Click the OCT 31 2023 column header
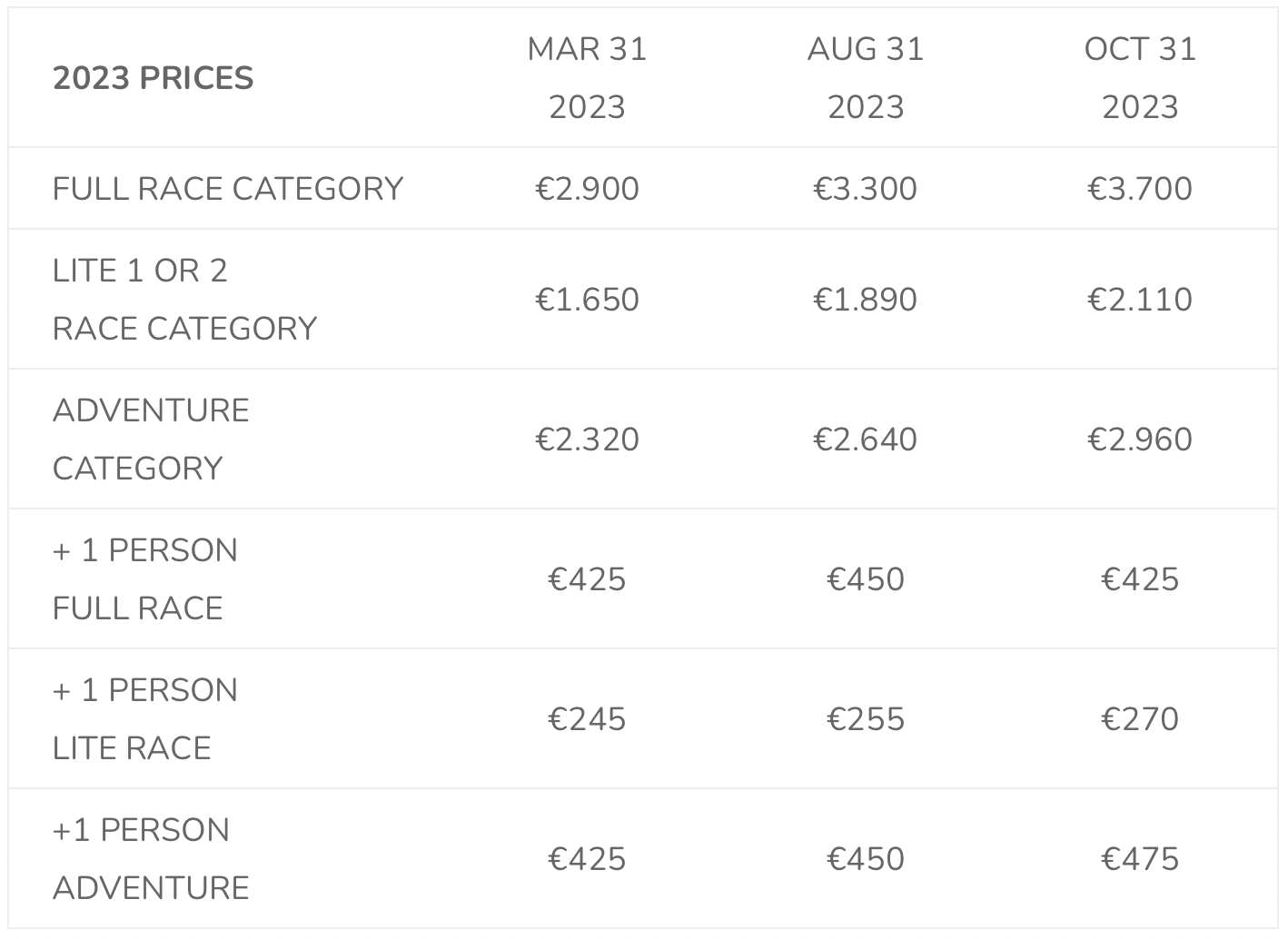1288x939 pixels. click(x=1140, y=78)
